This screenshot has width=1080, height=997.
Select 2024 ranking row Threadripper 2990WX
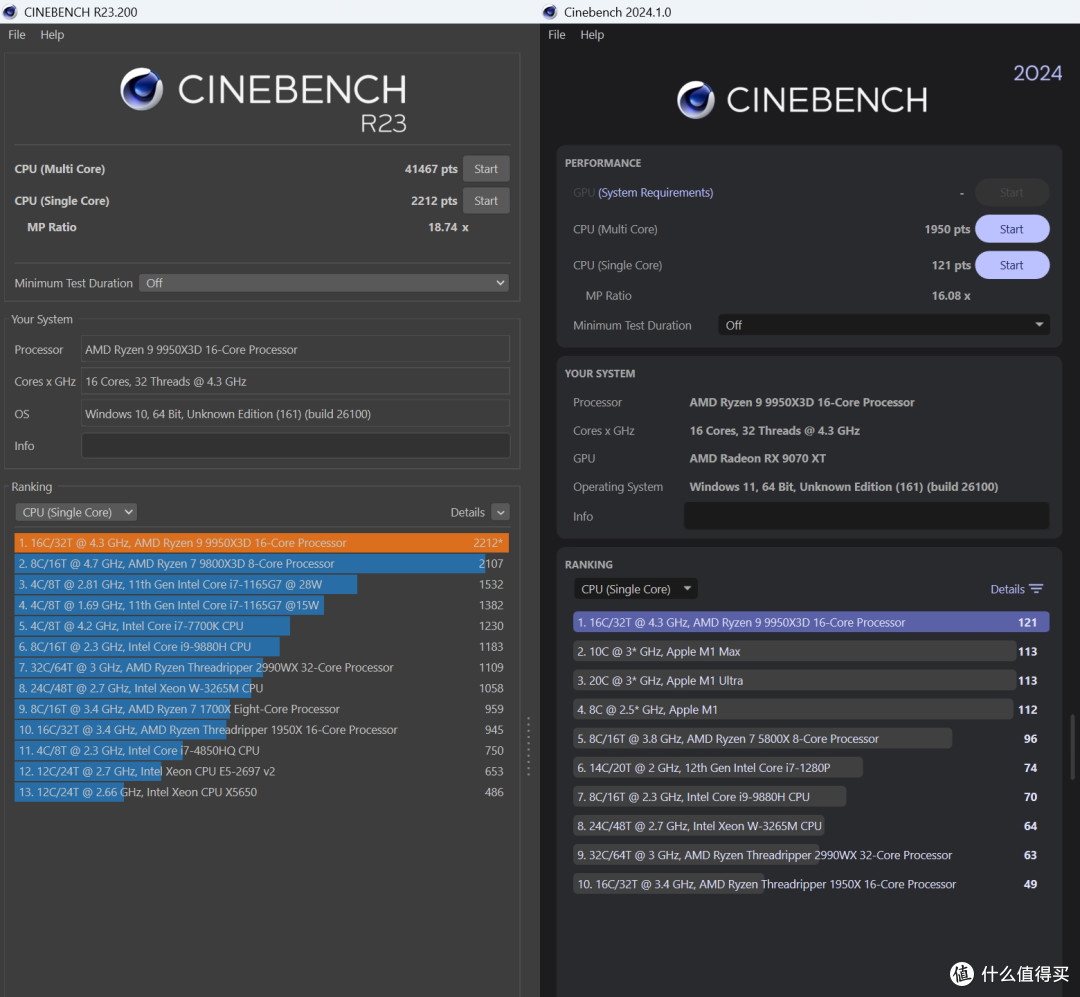pos(811,855)
